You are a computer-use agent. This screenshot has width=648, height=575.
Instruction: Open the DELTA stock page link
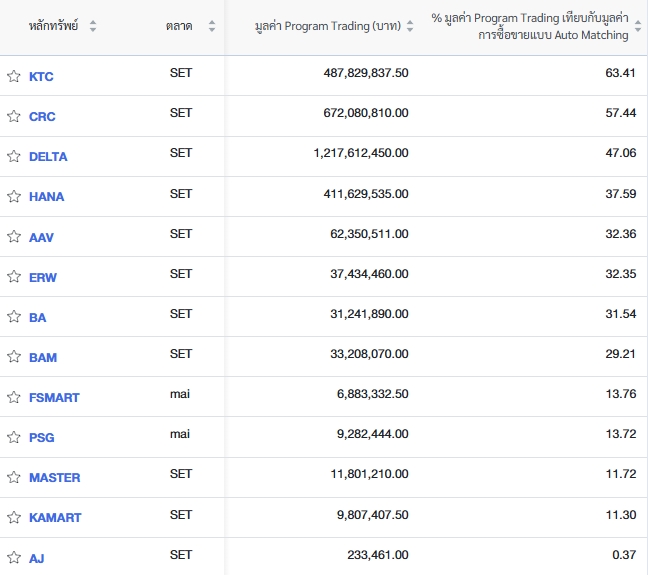[x=48, y=157]
